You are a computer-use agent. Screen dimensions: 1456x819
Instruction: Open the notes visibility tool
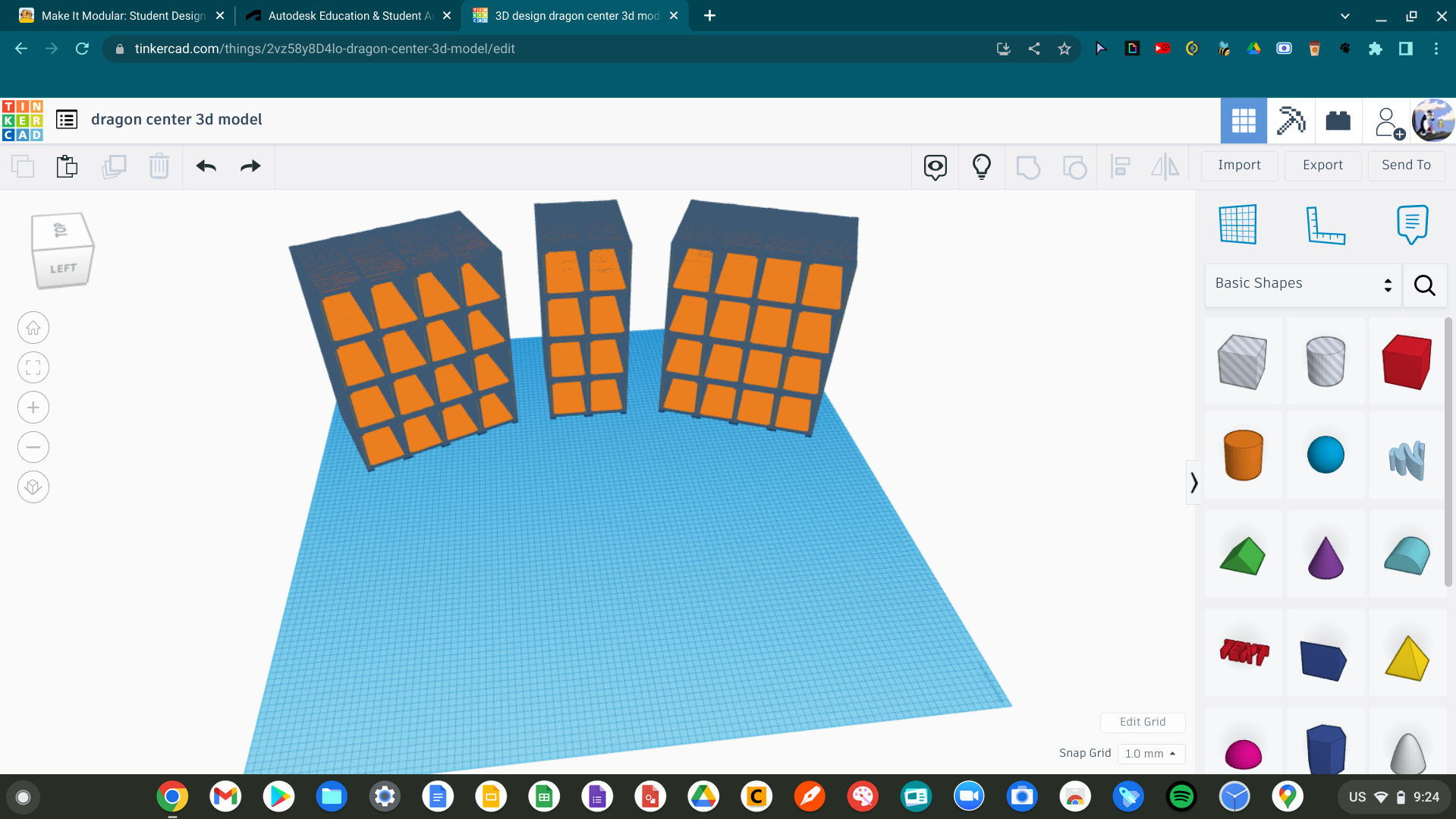coord(936,167)
